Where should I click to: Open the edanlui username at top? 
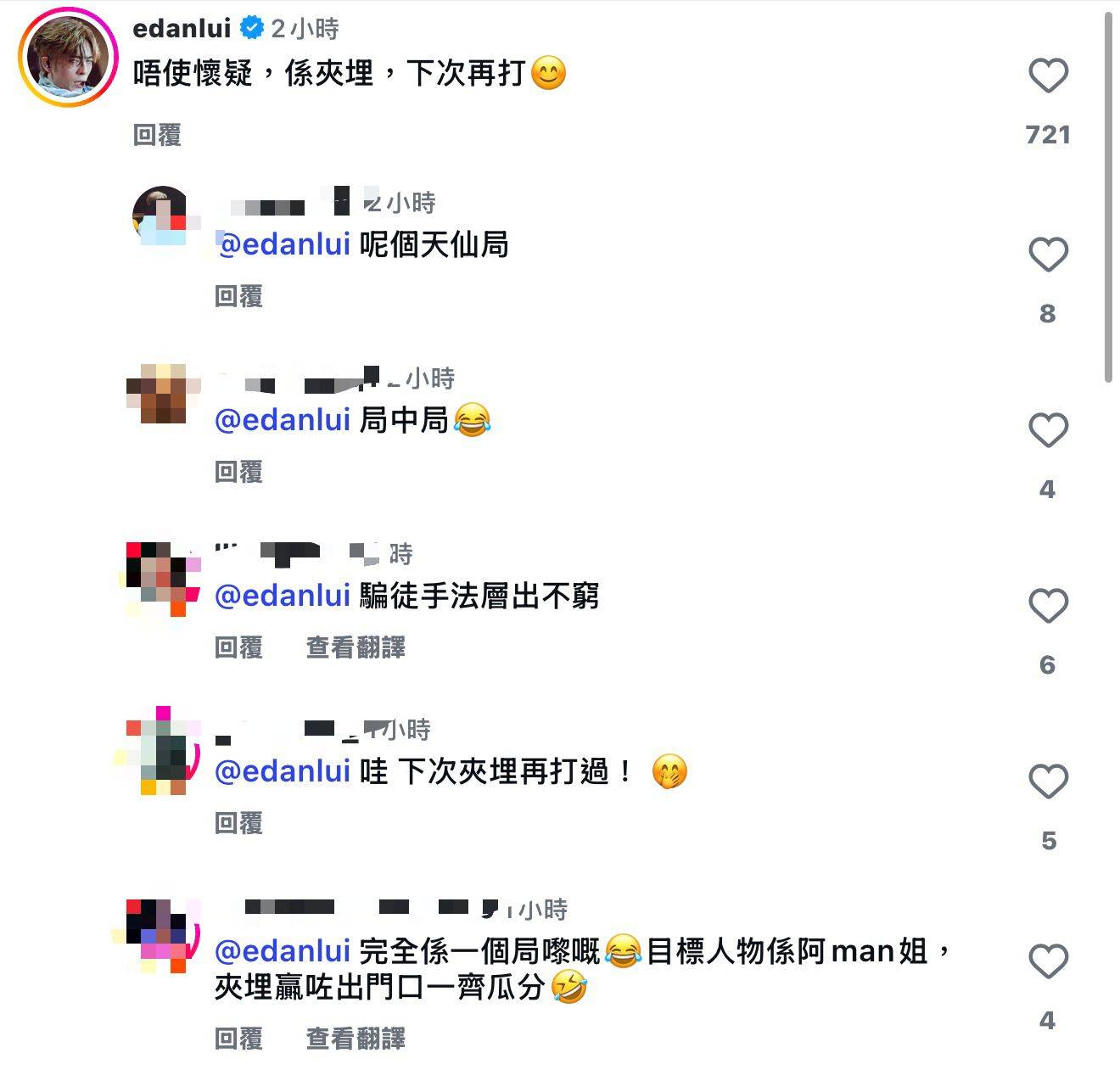(182, 28)
